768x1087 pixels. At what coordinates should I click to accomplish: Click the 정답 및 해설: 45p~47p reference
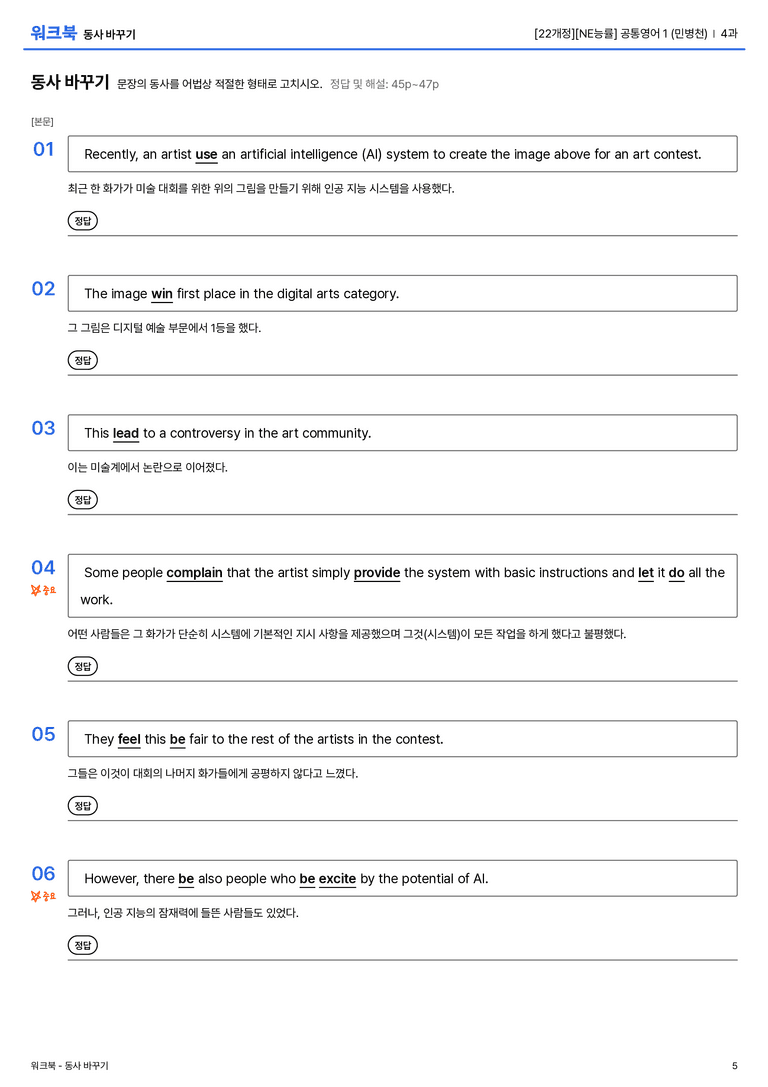pos(384,85)
